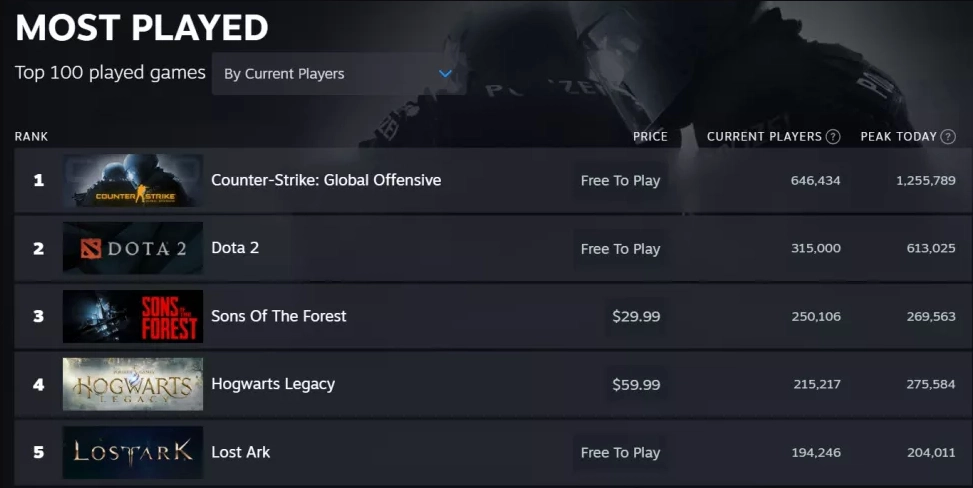Click the Peak Today question mark icon
The width and height of the screenshot is (973, 488).
coord(948,137)
